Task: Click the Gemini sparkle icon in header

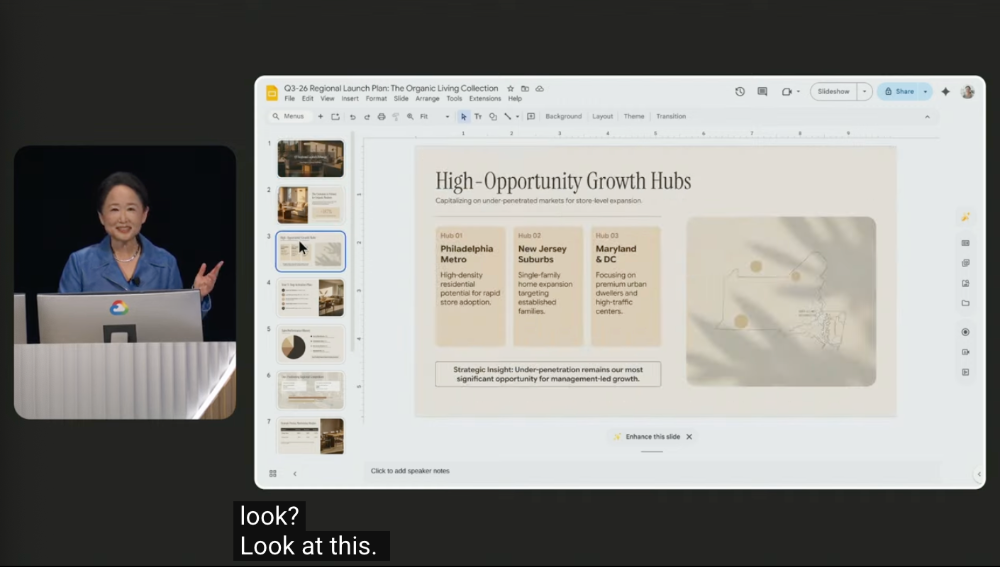Action: pyautogui.click(x=945, y=91)
